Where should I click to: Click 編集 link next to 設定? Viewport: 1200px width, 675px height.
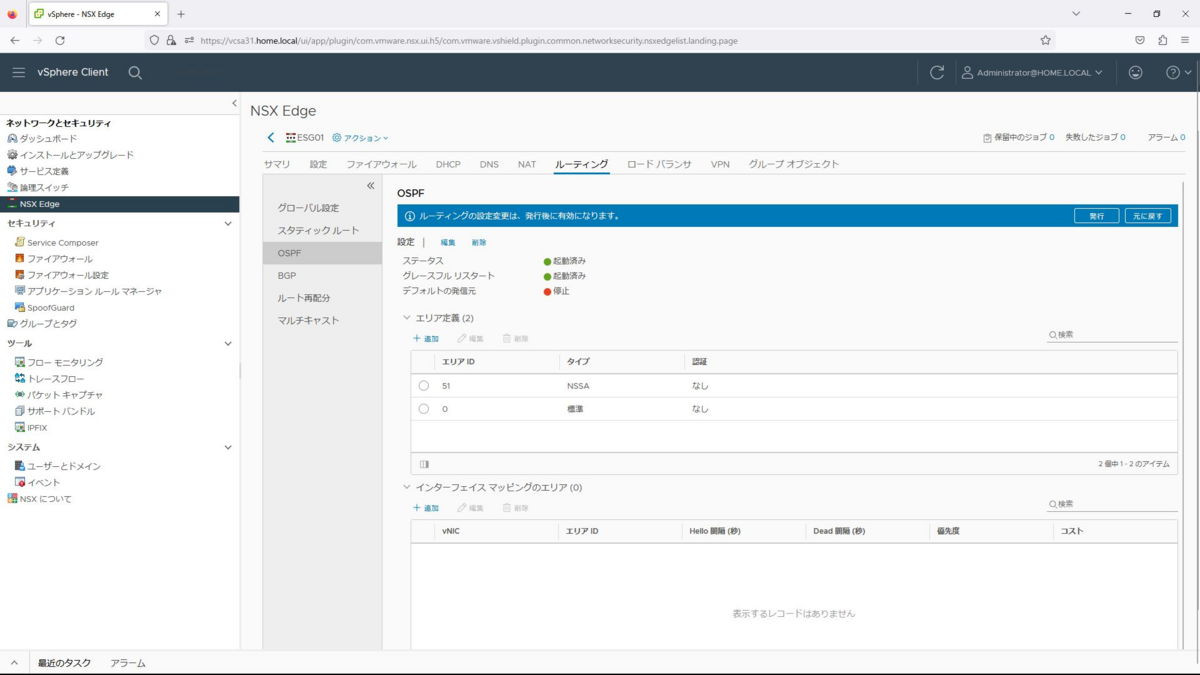click(448, 243)
